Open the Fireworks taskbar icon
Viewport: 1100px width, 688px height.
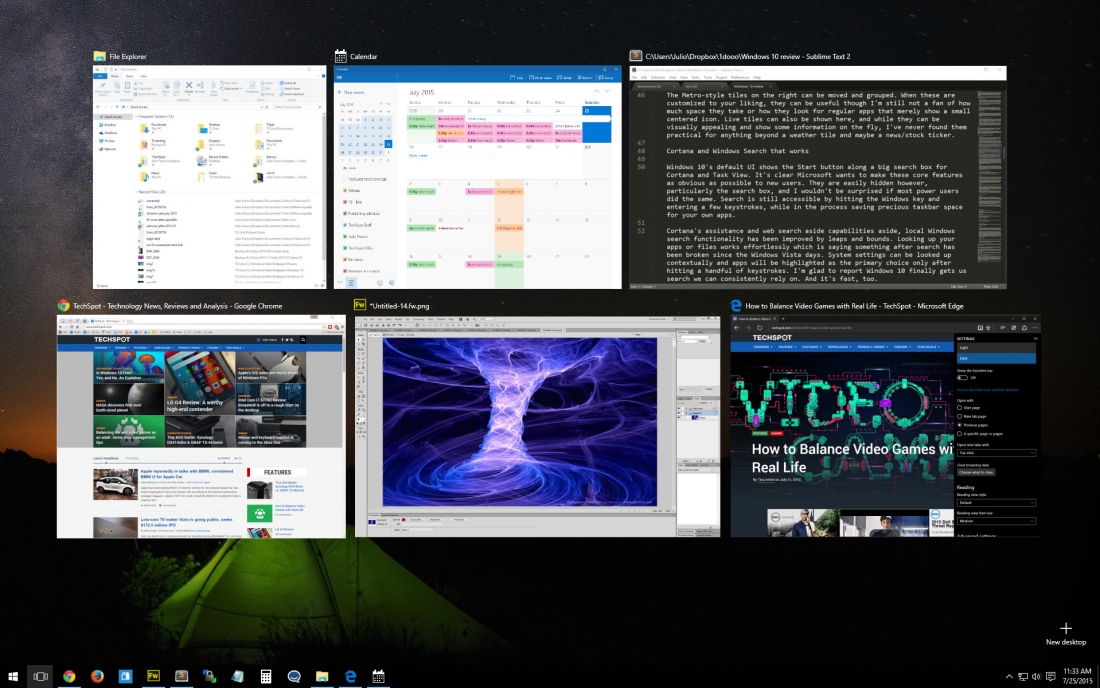(153, 676)
